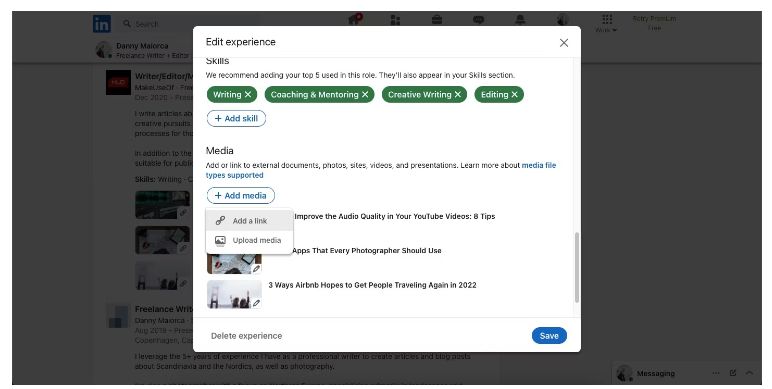Click 'Apps That Every Photographer Should Use'

click(367, 251)
